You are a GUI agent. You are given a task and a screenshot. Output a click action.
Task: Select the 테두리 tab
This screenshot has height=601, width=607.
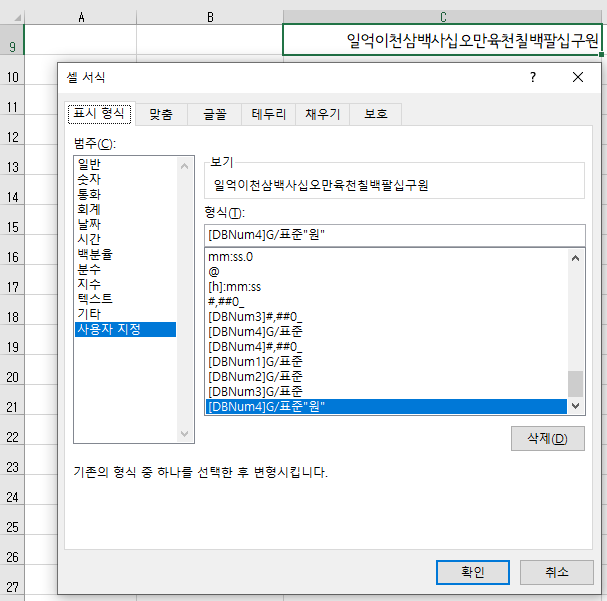tap(269, 114)
